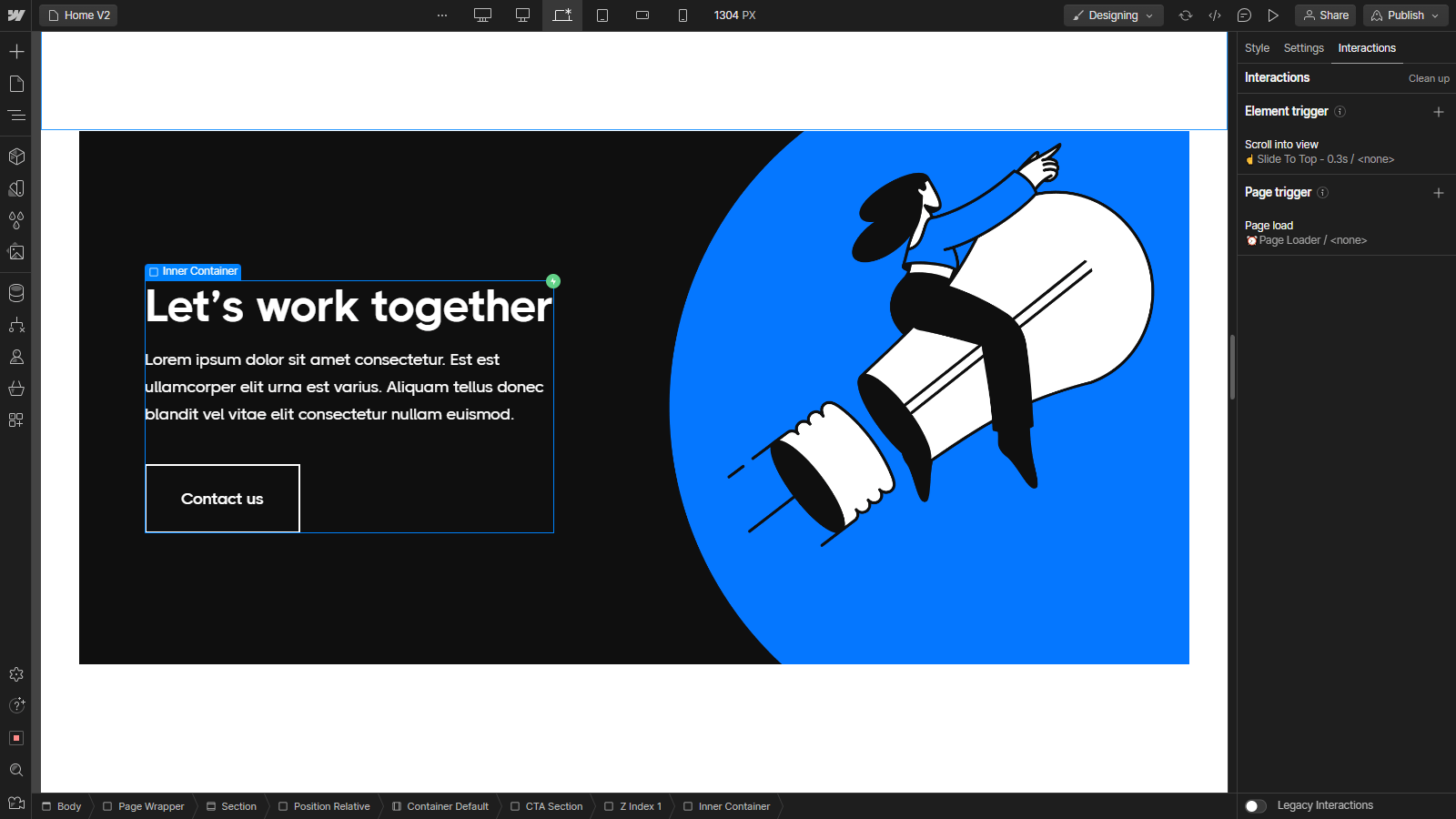Open the CMS Collections panel
The width and height of the screenshot is (1456, 819).
tap(16, 293)
